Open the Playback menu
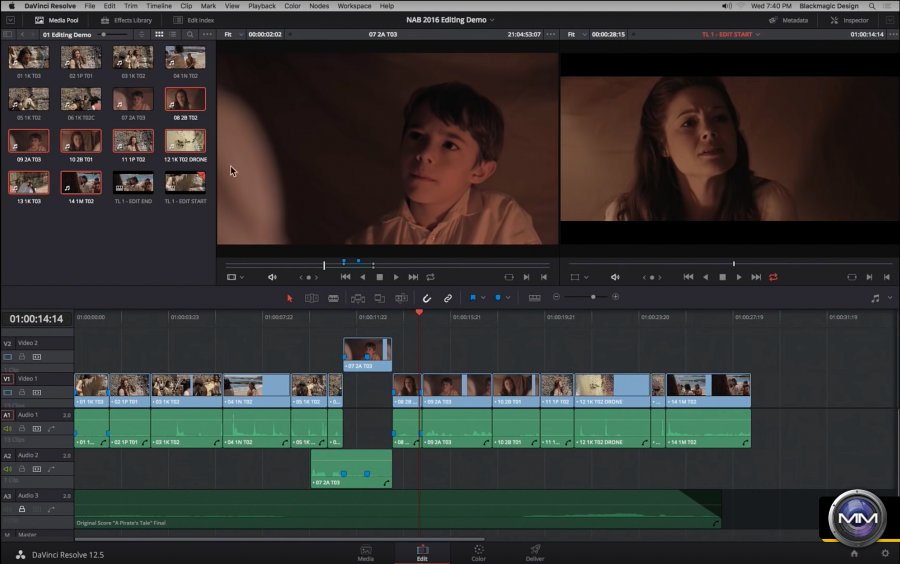This screenshot has height=564, width=900. pyautogui.click(x=262, y=6)
